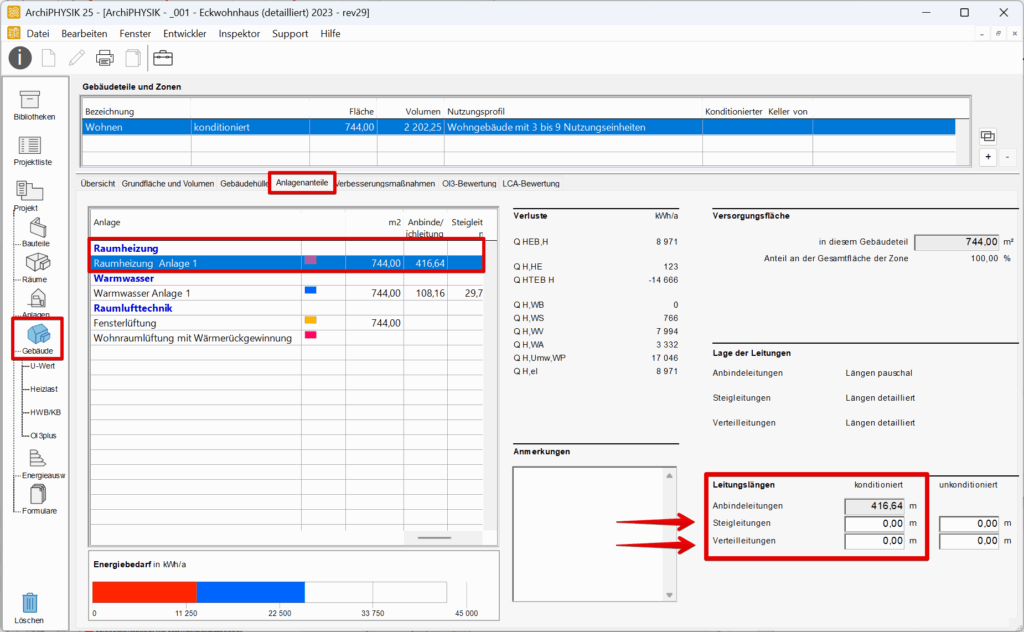This screenshot has height=632, width=1024.
Task: Open U-Wert tree entry
Action: point(42,366)
